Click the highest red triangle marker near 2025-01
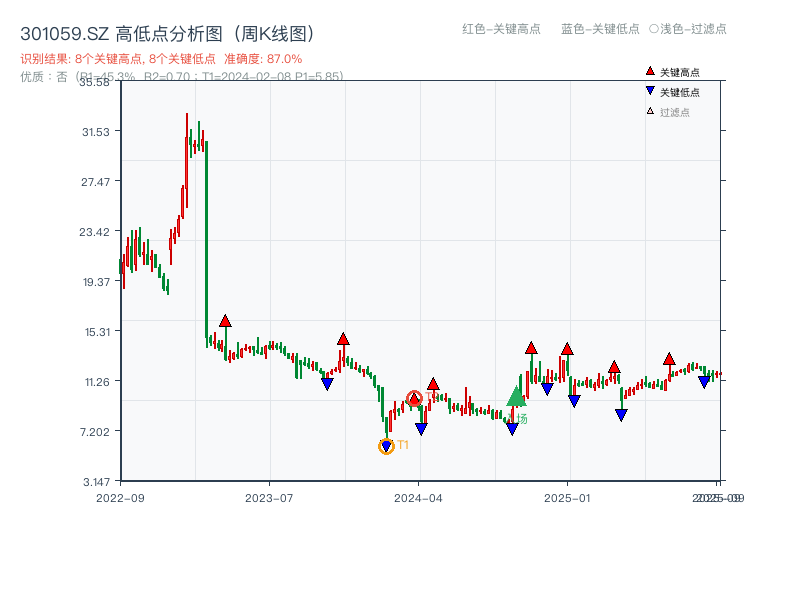The height and width of the screenshot is (600, 800). point(566,349)
